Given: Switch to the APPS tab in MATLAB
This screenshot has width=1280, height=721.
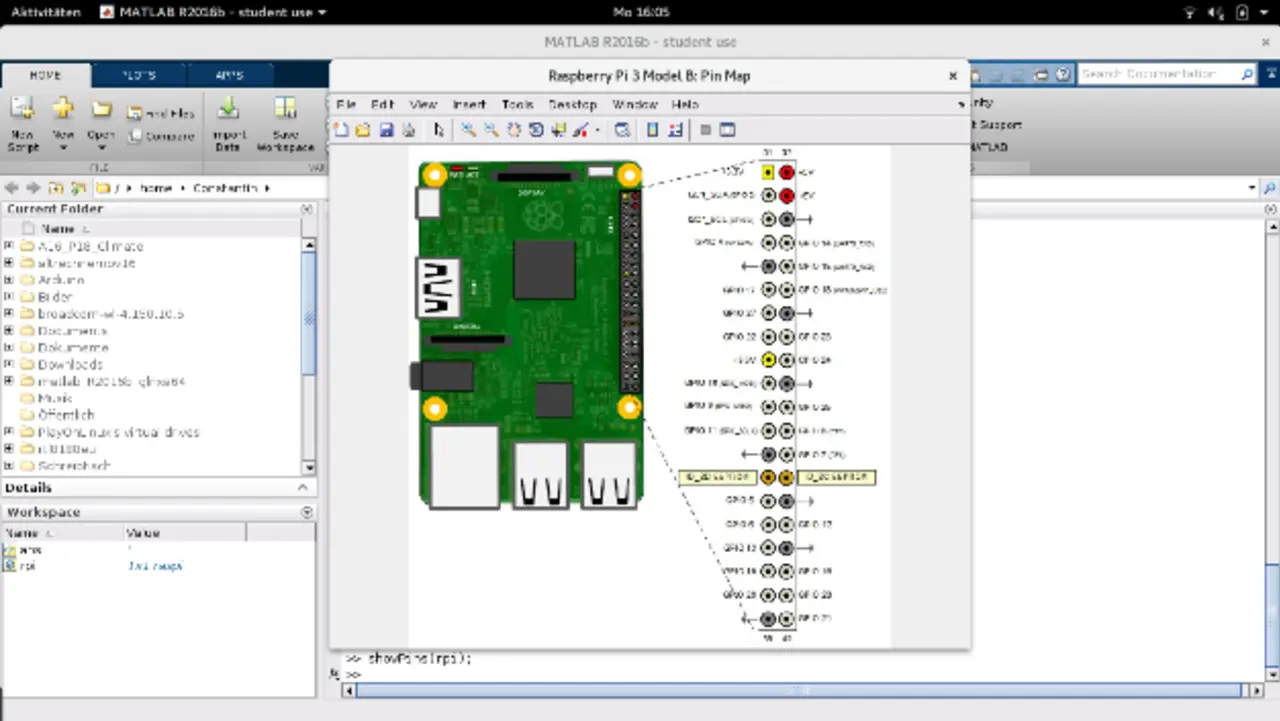Looking at the screenshot, I should [229, 75].
